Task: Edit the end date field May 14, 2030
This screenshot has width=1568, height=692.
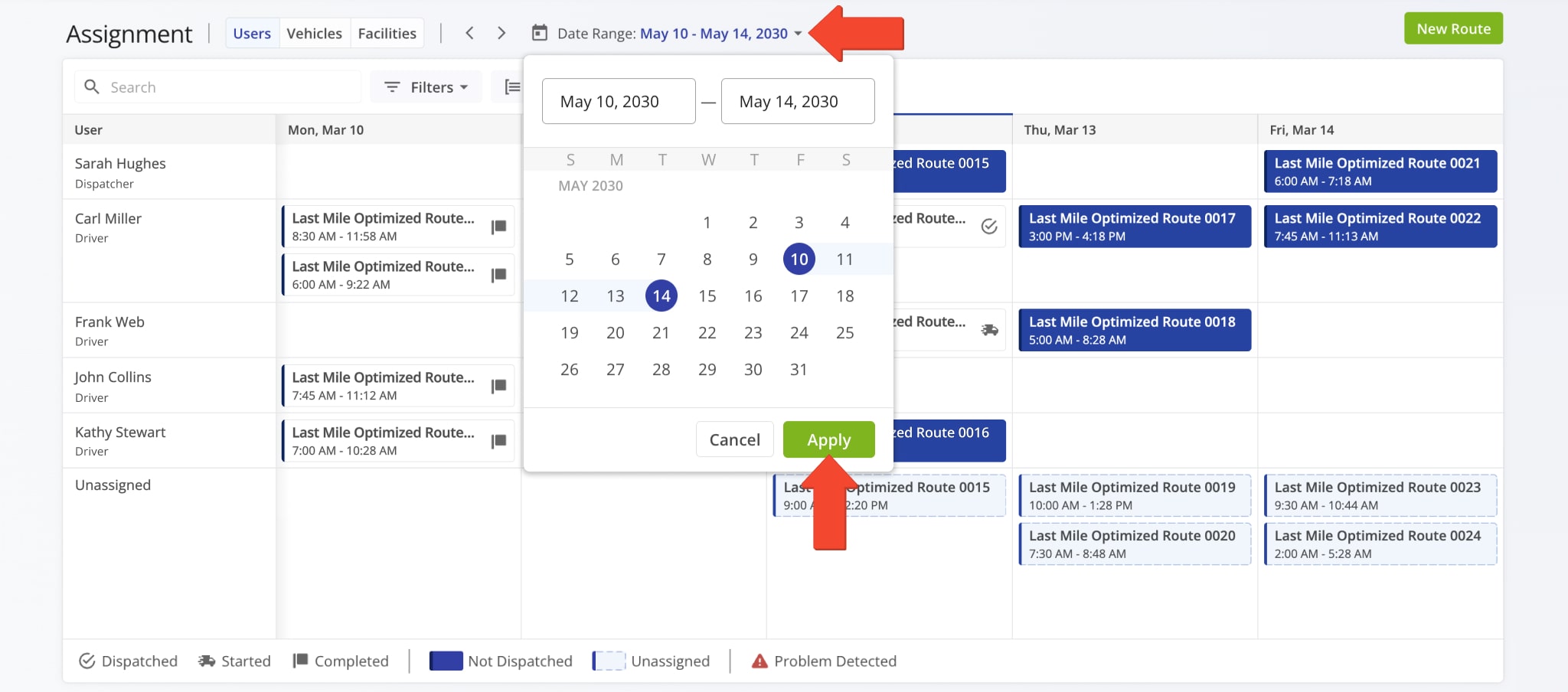Action: pos(798,101)
